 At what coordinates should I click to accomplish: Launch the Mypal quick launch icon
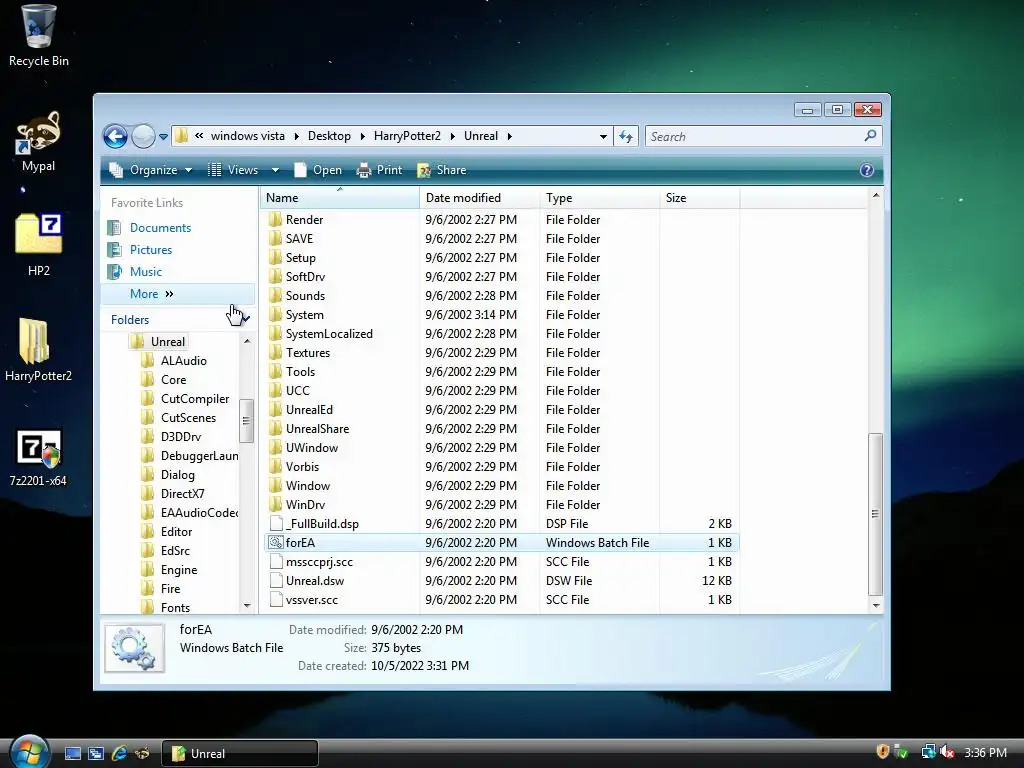(x=142, y=754)
